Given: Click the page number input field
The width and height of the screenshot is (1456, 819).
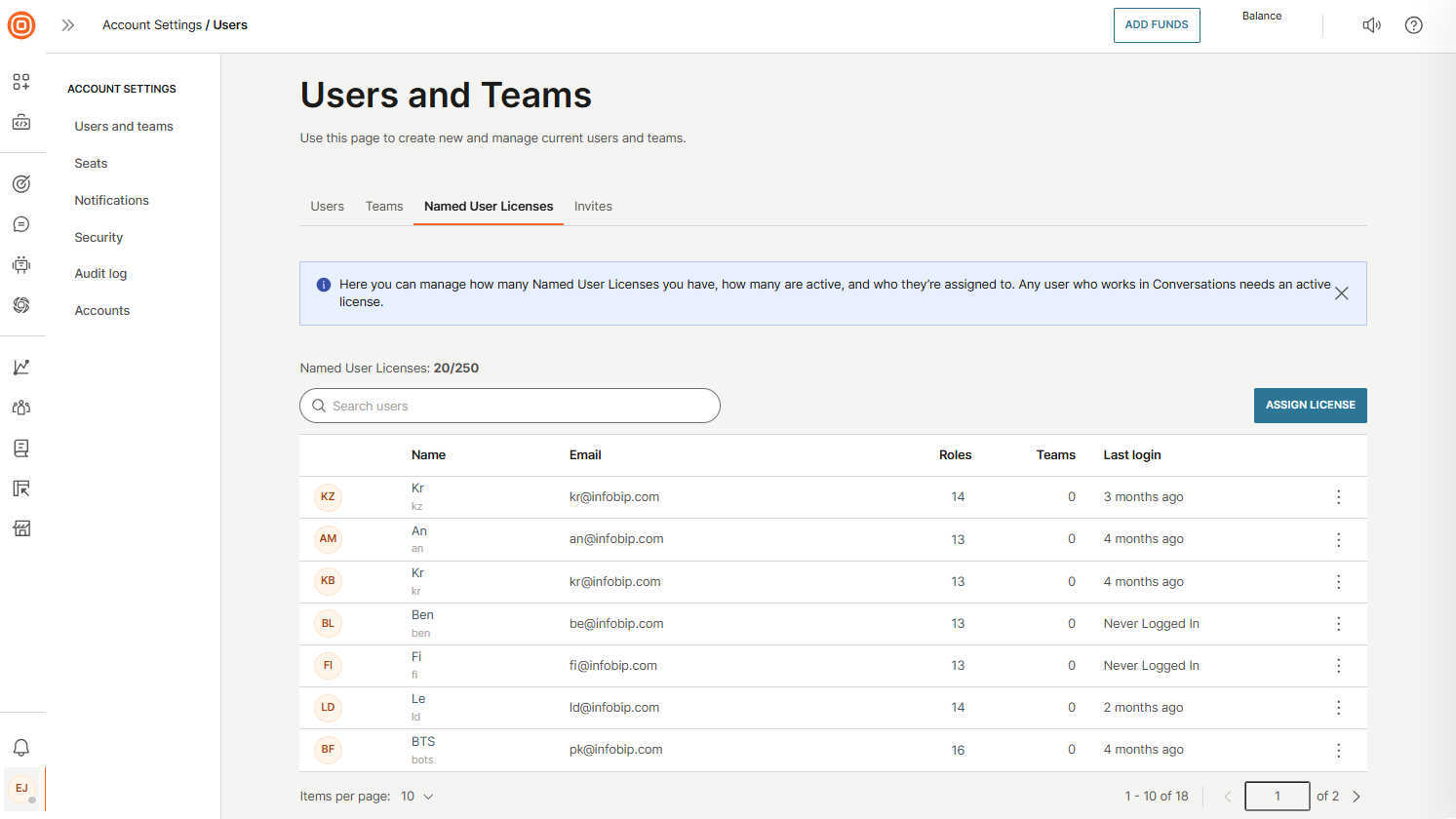Looking at the screenshot, I should 1278,797.
